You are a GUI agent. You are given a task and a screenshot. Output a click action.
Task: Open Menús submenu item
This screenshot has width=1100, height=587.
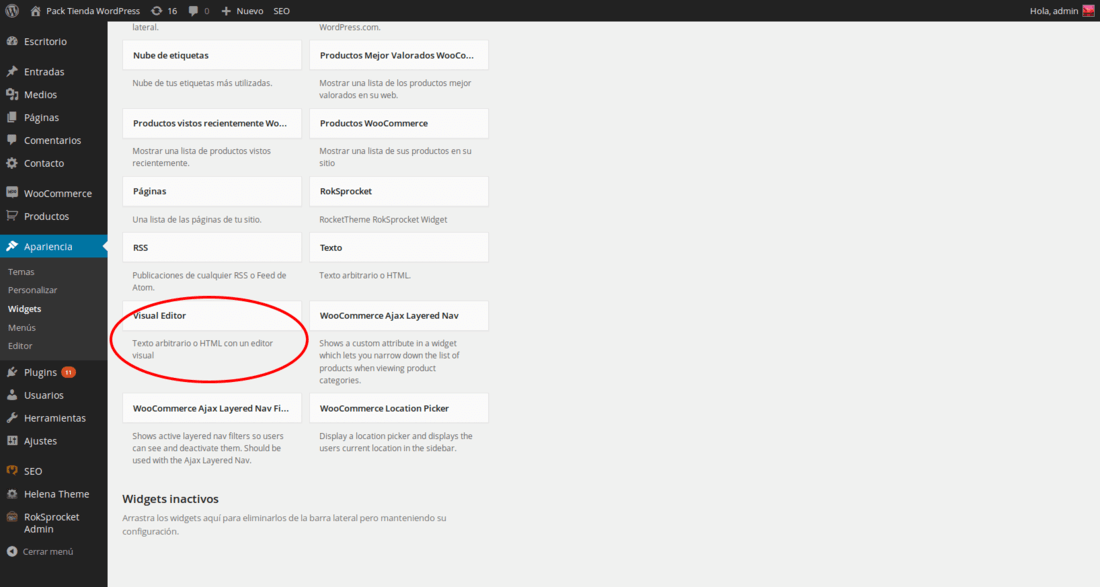coord(22,328)
